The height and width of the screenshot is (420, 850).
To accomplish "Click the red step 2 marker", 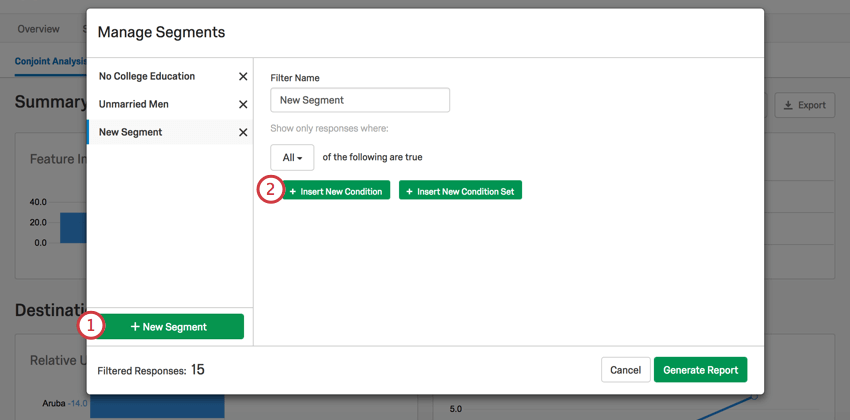I will click(270, 190).
